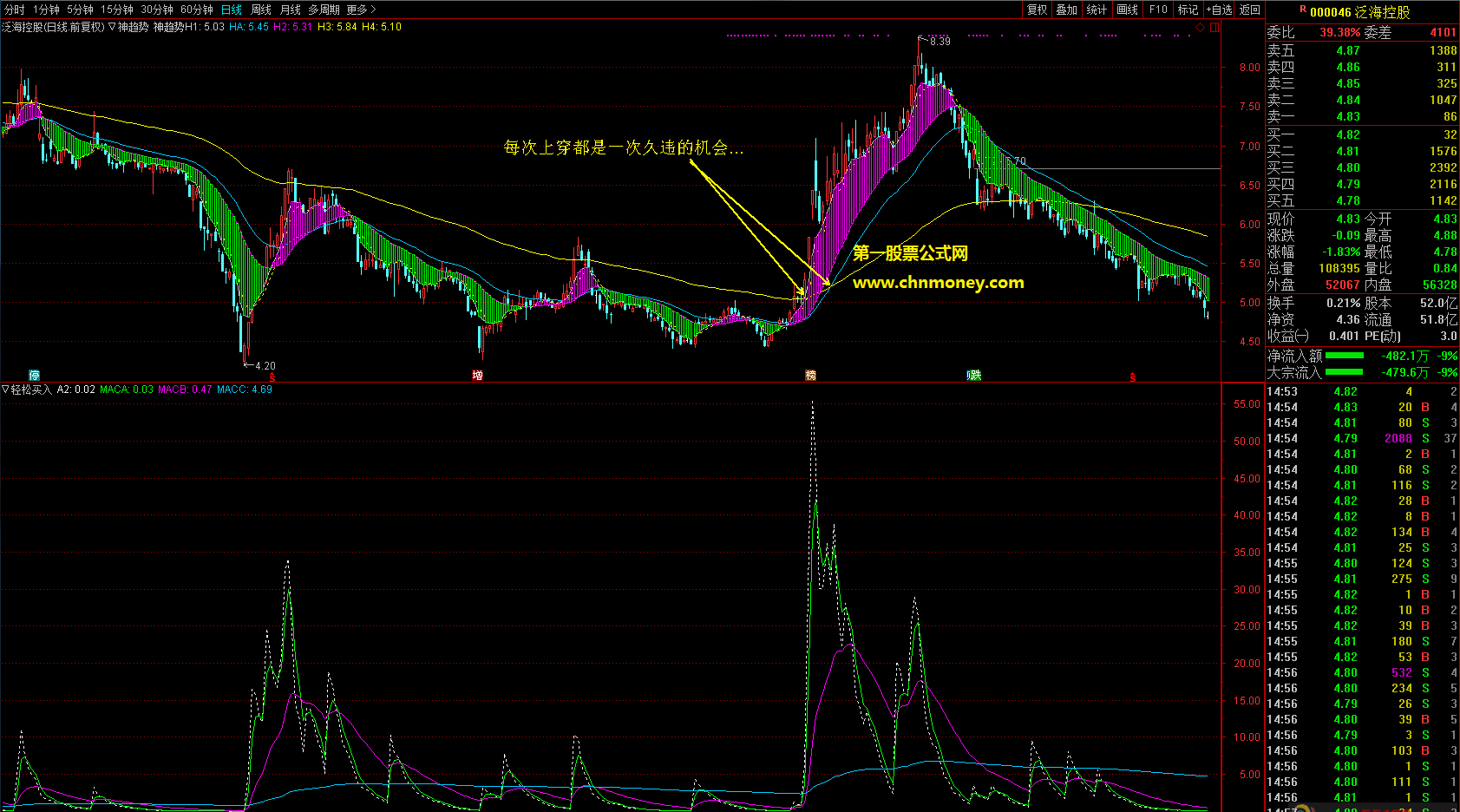Click the stock title 000046 泛海控股
Viewport: 1460px width, 812px height.
pyautogui.click(x=1360, y=12)
